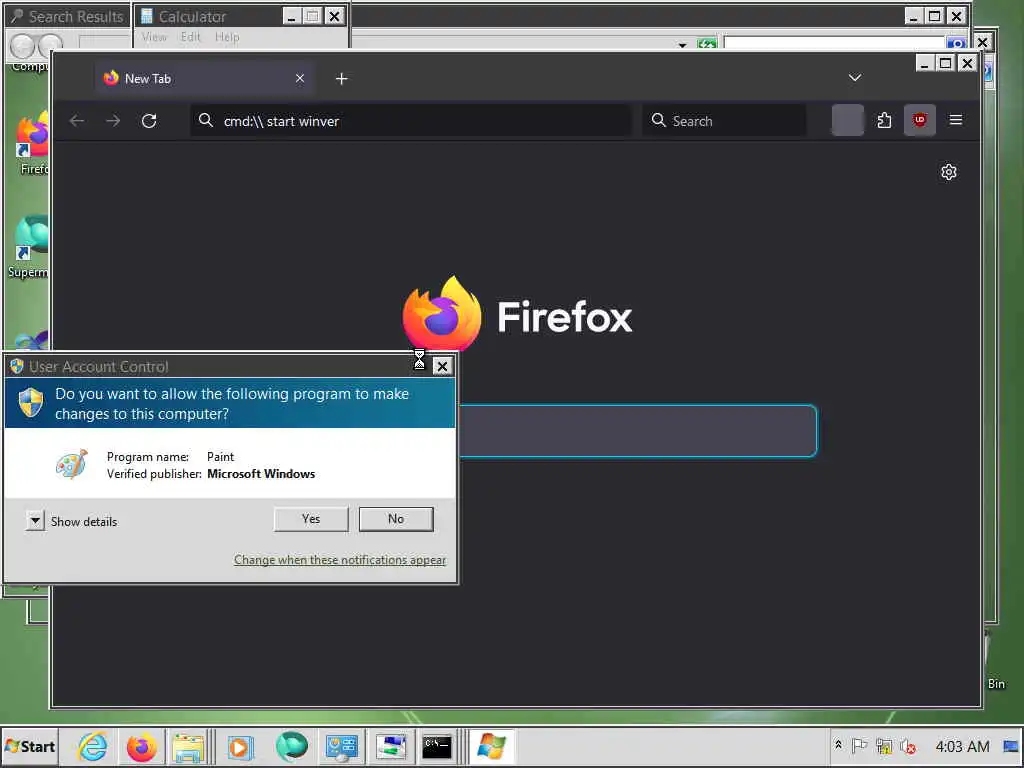Show hidden system tray icons
This screenshot has width=1024, height=768.
[838, 745]
